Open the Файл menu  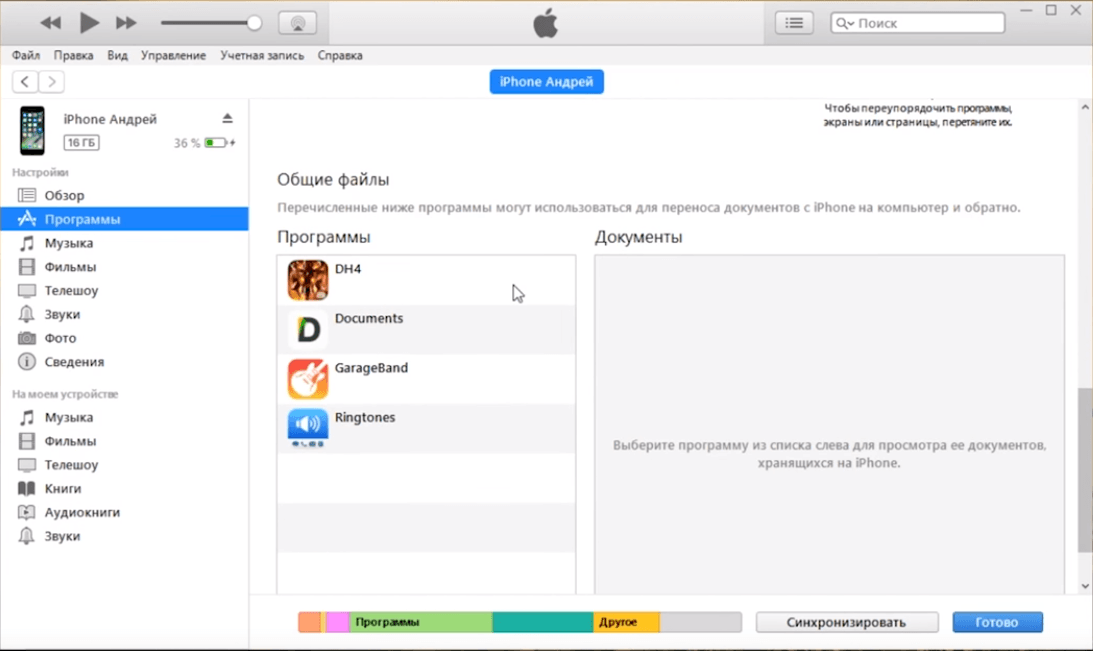[26, 56]
